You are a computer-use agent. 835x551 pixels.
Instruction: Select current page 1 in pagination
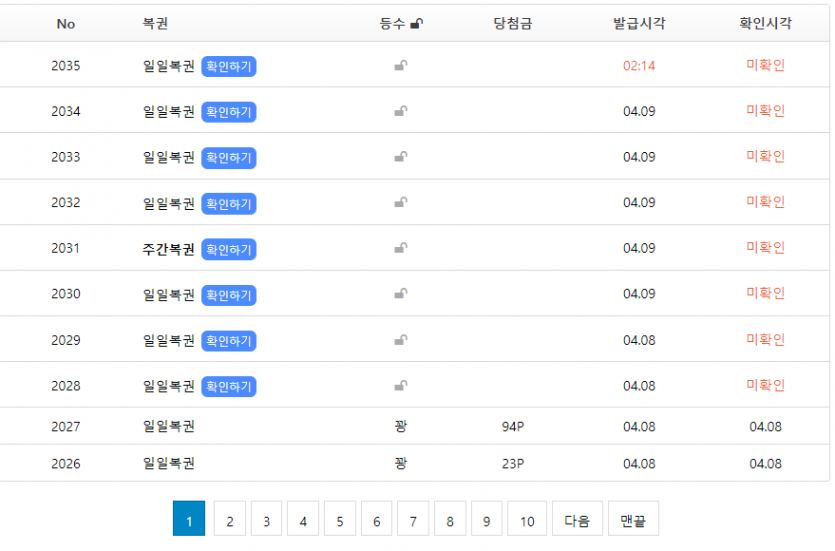pyautogui.click(x=189, y=521)
